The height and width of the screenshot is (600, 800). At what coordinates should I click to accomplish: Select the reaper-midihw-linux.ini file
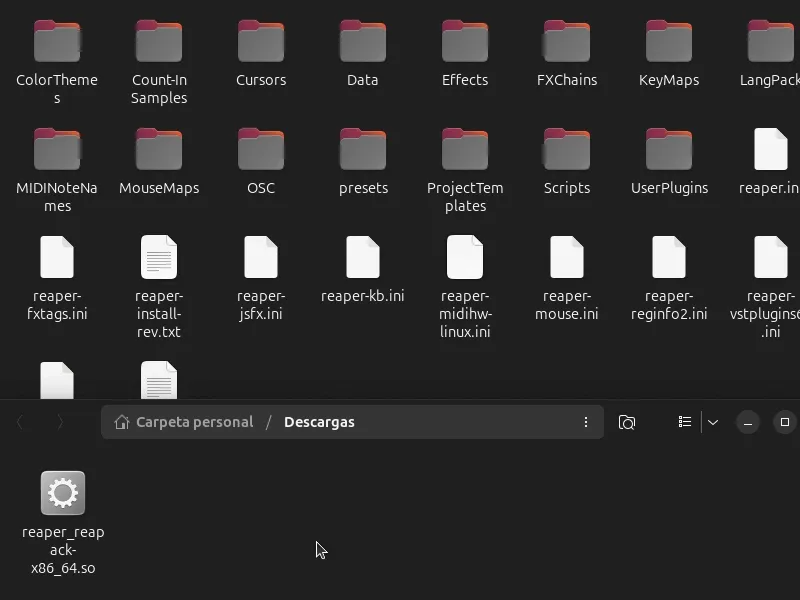465,257
